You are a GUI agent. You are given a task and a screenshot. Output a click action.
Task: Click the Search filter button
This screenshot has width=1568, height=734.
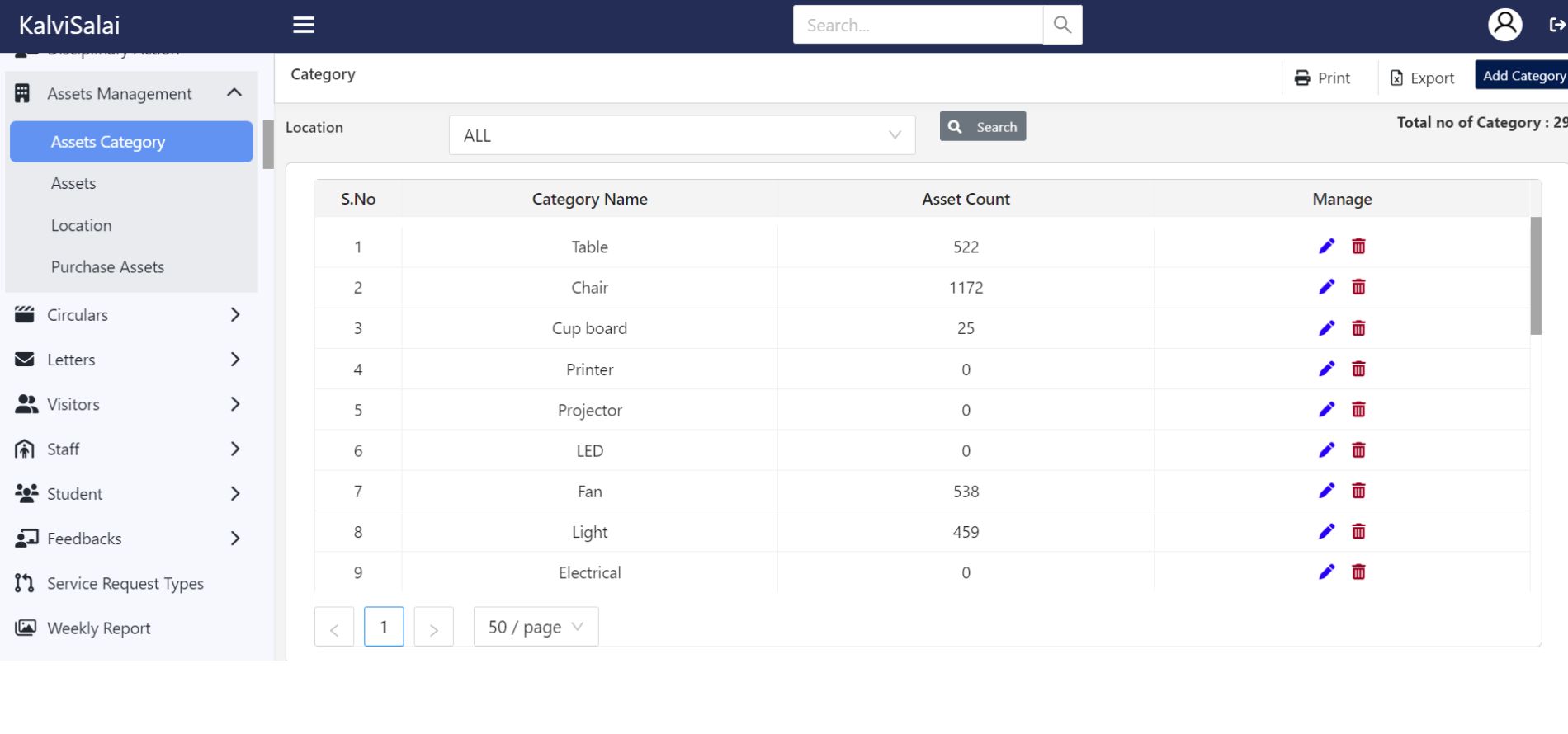(983, 126)
